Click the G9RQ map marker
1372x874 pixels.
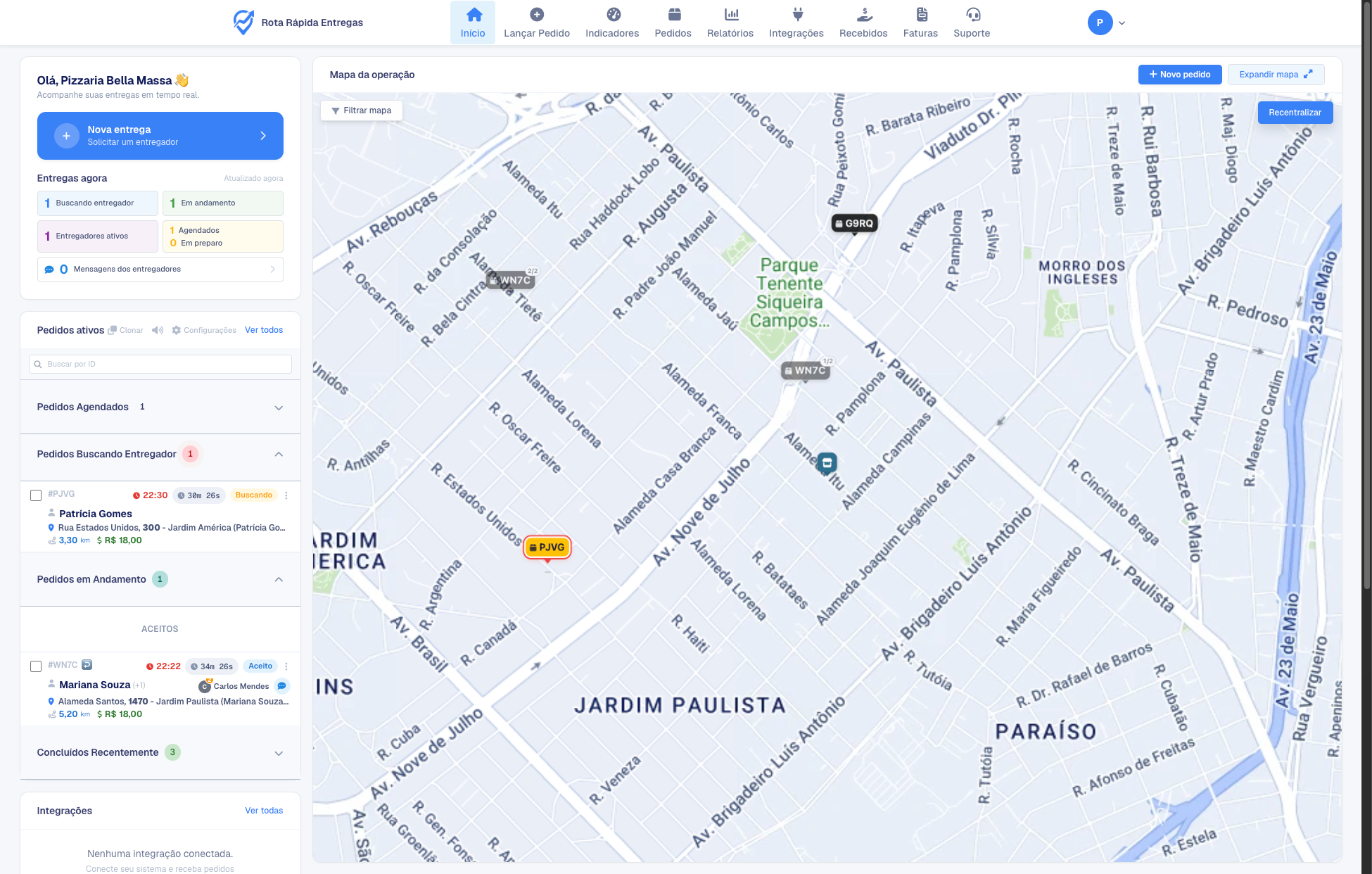[855, 223]
